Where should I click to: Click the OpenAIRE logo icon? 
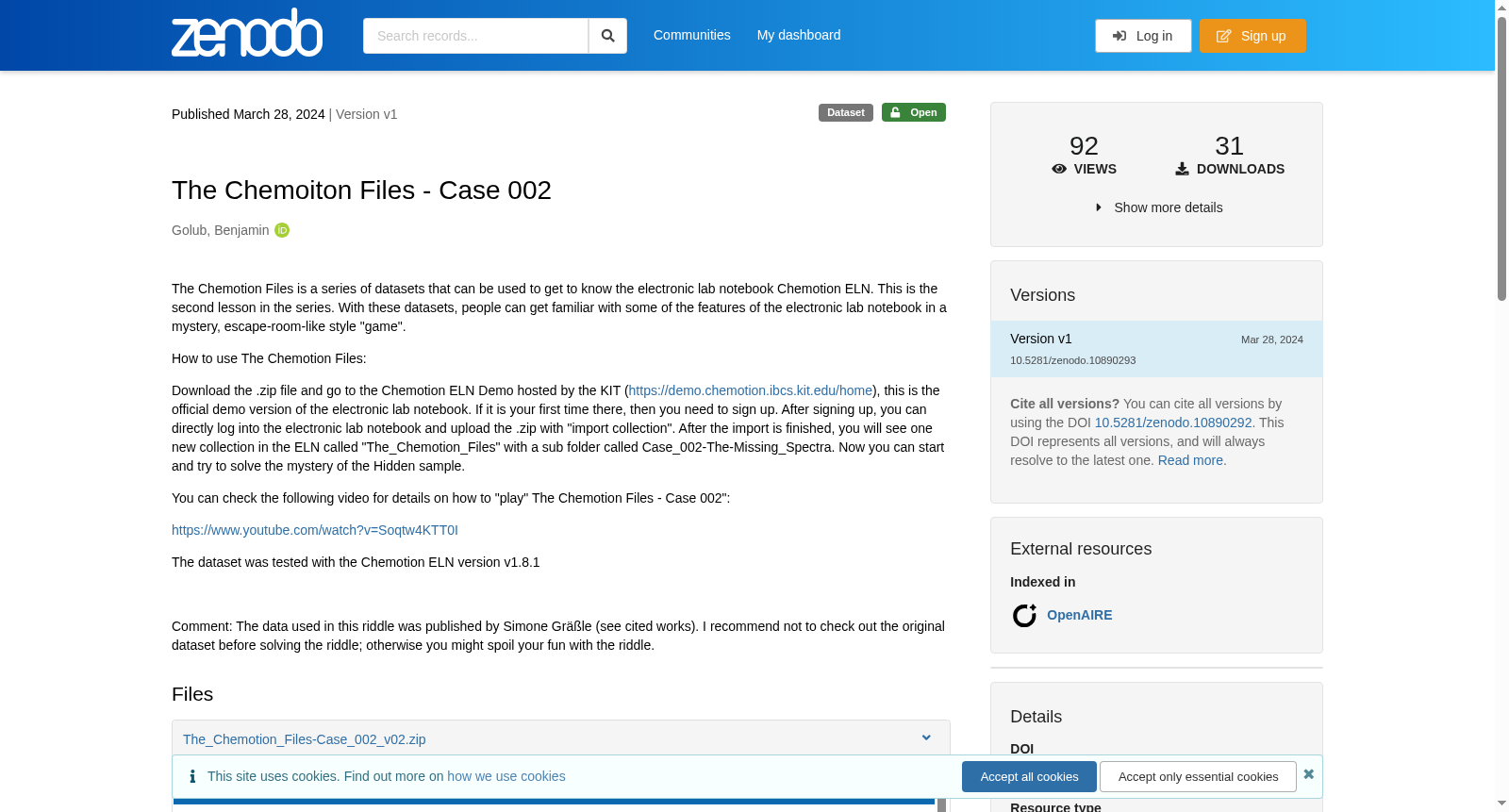pos(1024,616)
